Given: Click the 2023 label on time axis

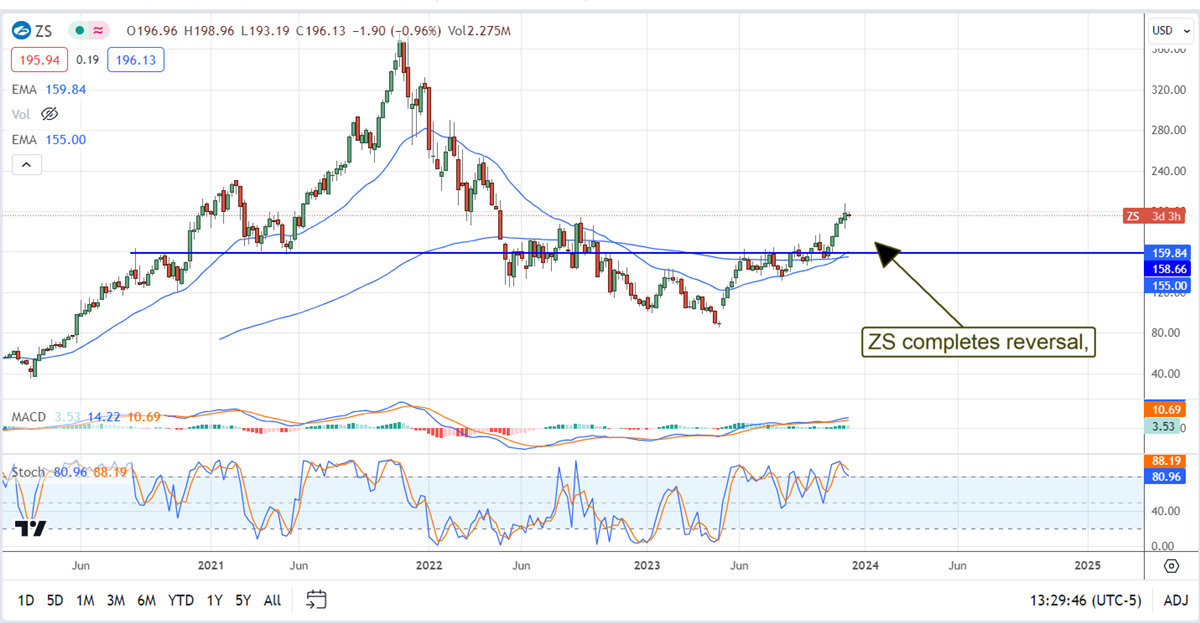Looking at the screenshot, I should (x=648, y=566).
